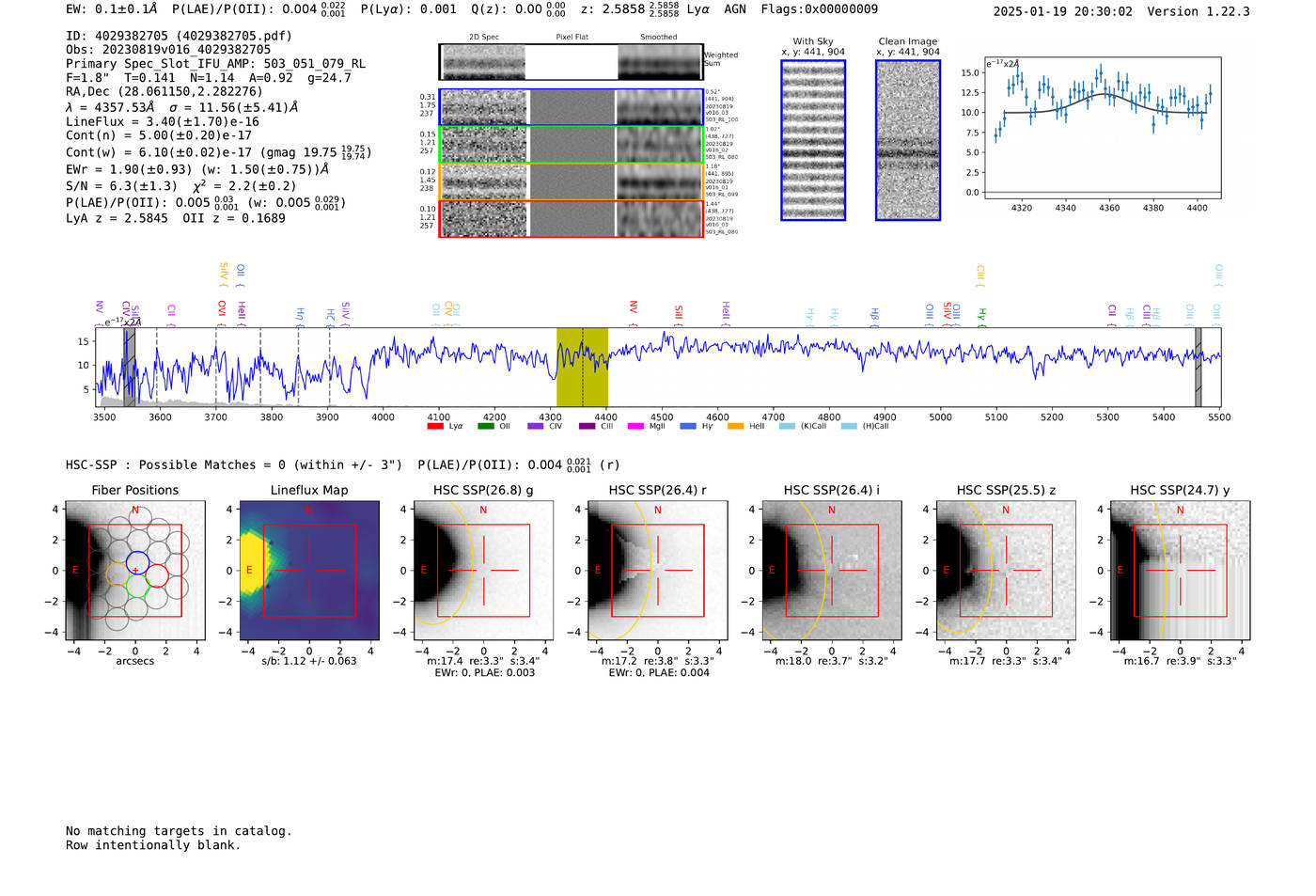Click the (K)CaII legend swatch
The width and height of the screenshot is (1316, 896).
(x=787, y=427)
